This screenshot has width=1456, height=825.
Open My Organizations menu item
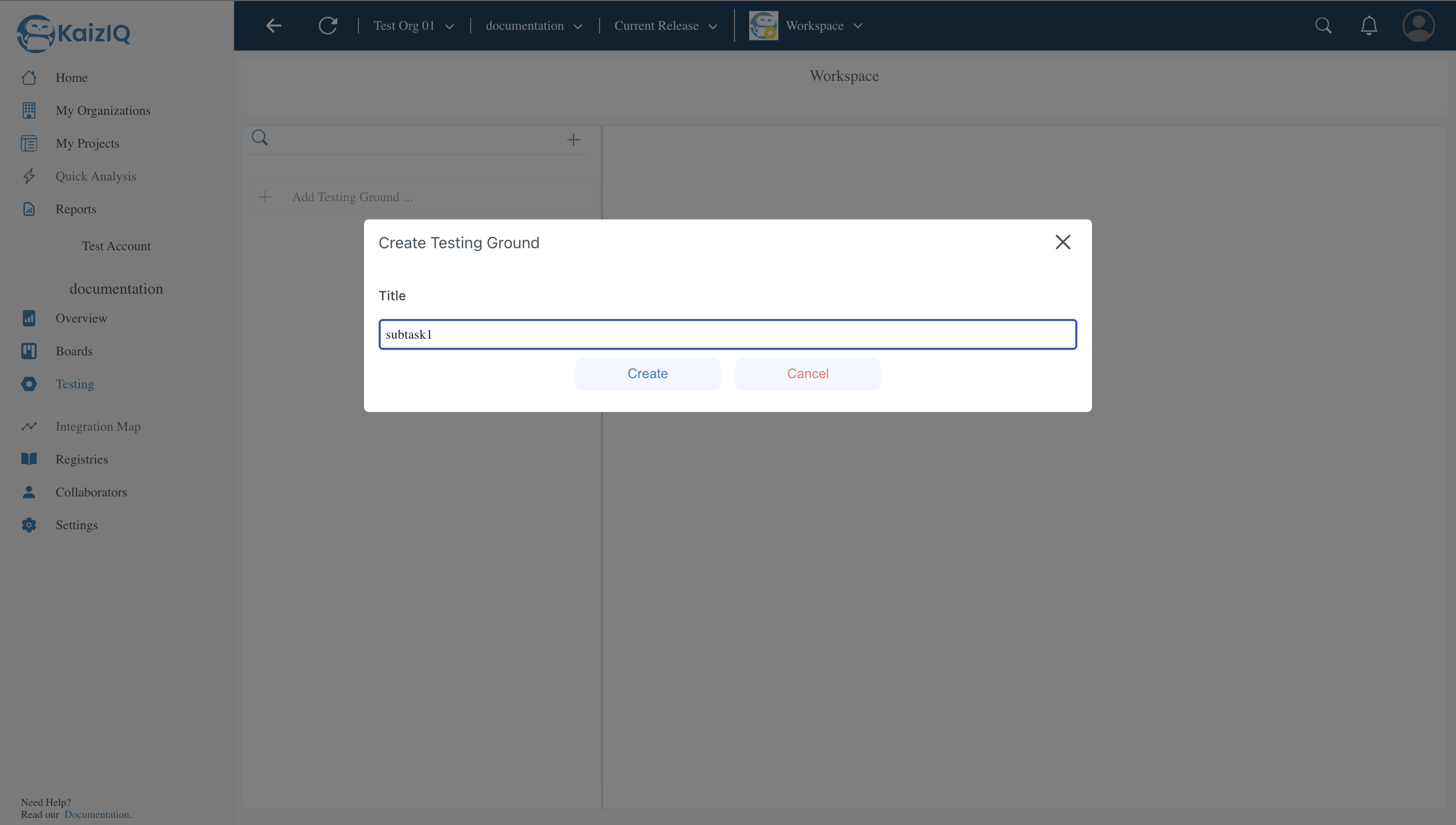point(103,111)
